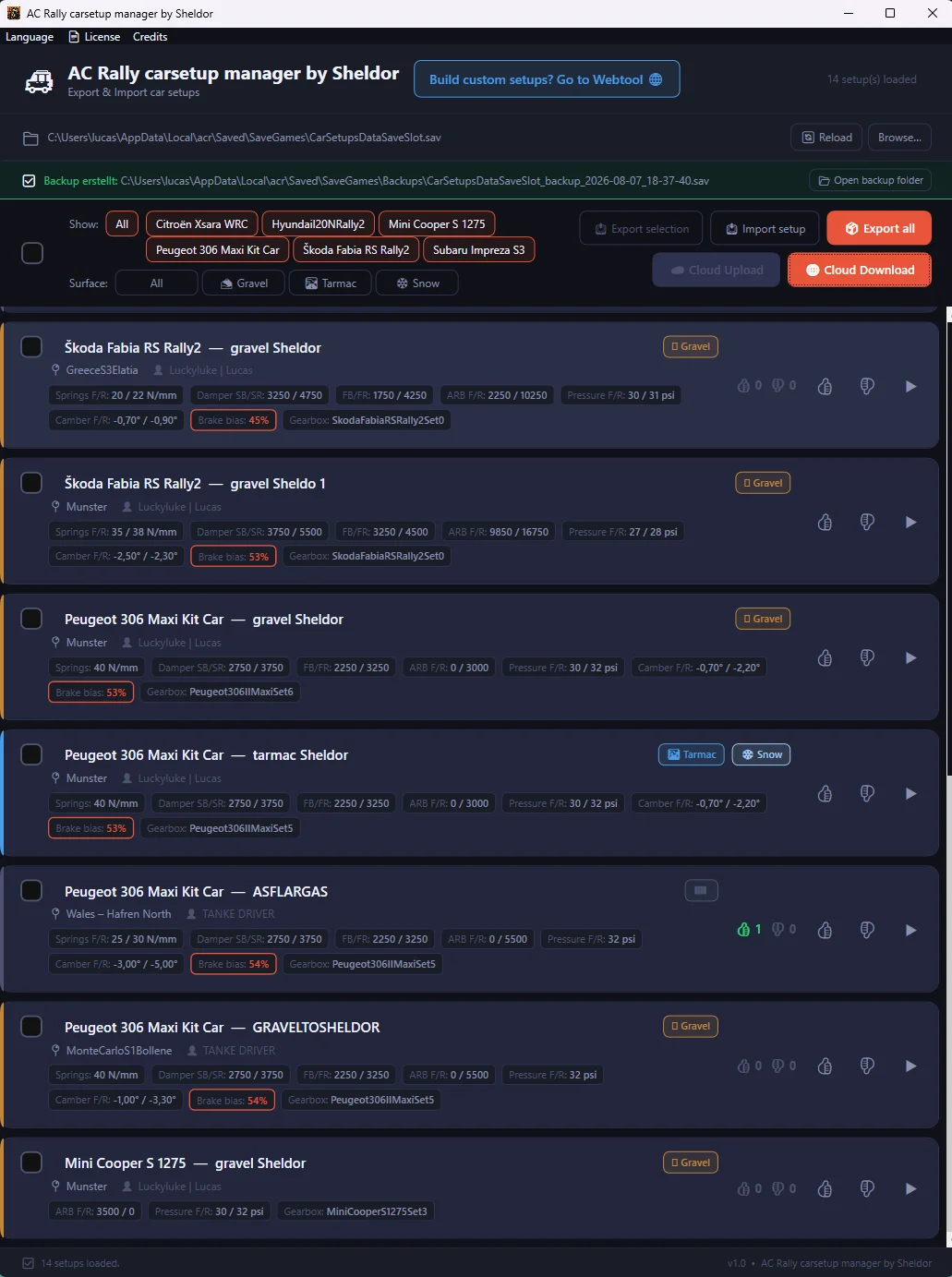This screenshot has height=1277, width=952.
Task: Open backup folder
Action: 870,180
